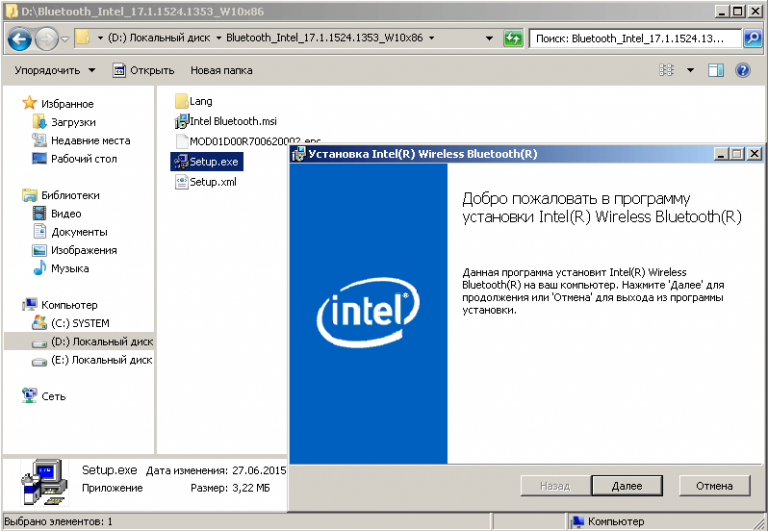The image size is (768, 531).
Task: Select Загрузки in the navigation pane
Action: pyautogui.click(x=72, y=122)
